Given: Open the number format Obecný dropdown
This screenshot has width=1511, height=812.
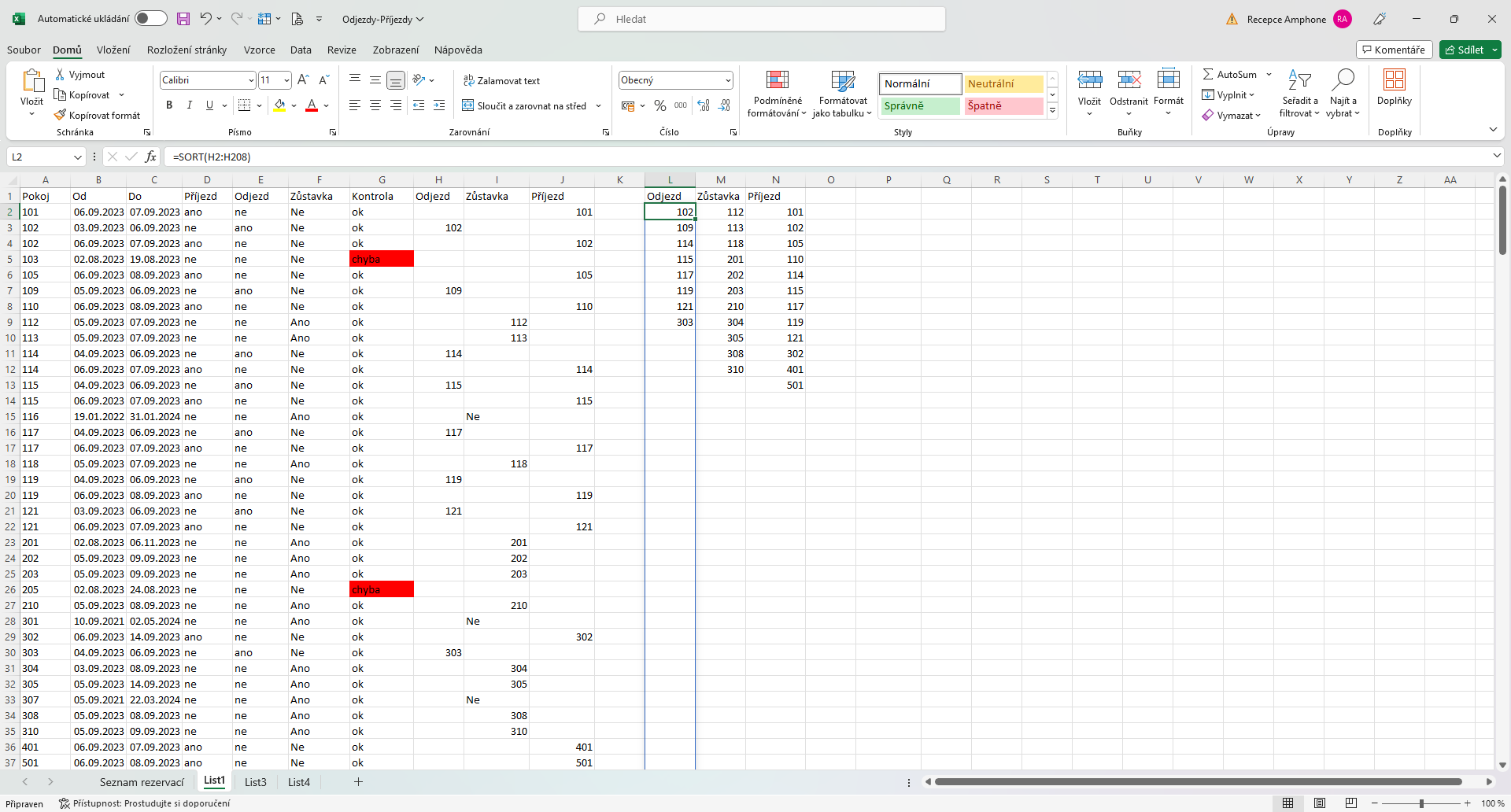Looking at the screenshot, I should (728, 80).
